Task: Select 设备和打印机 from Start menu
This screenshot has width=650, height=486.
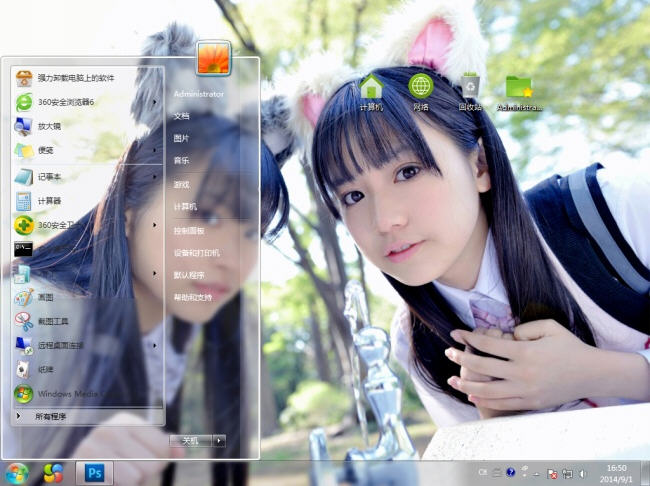Action: point(197,253)
